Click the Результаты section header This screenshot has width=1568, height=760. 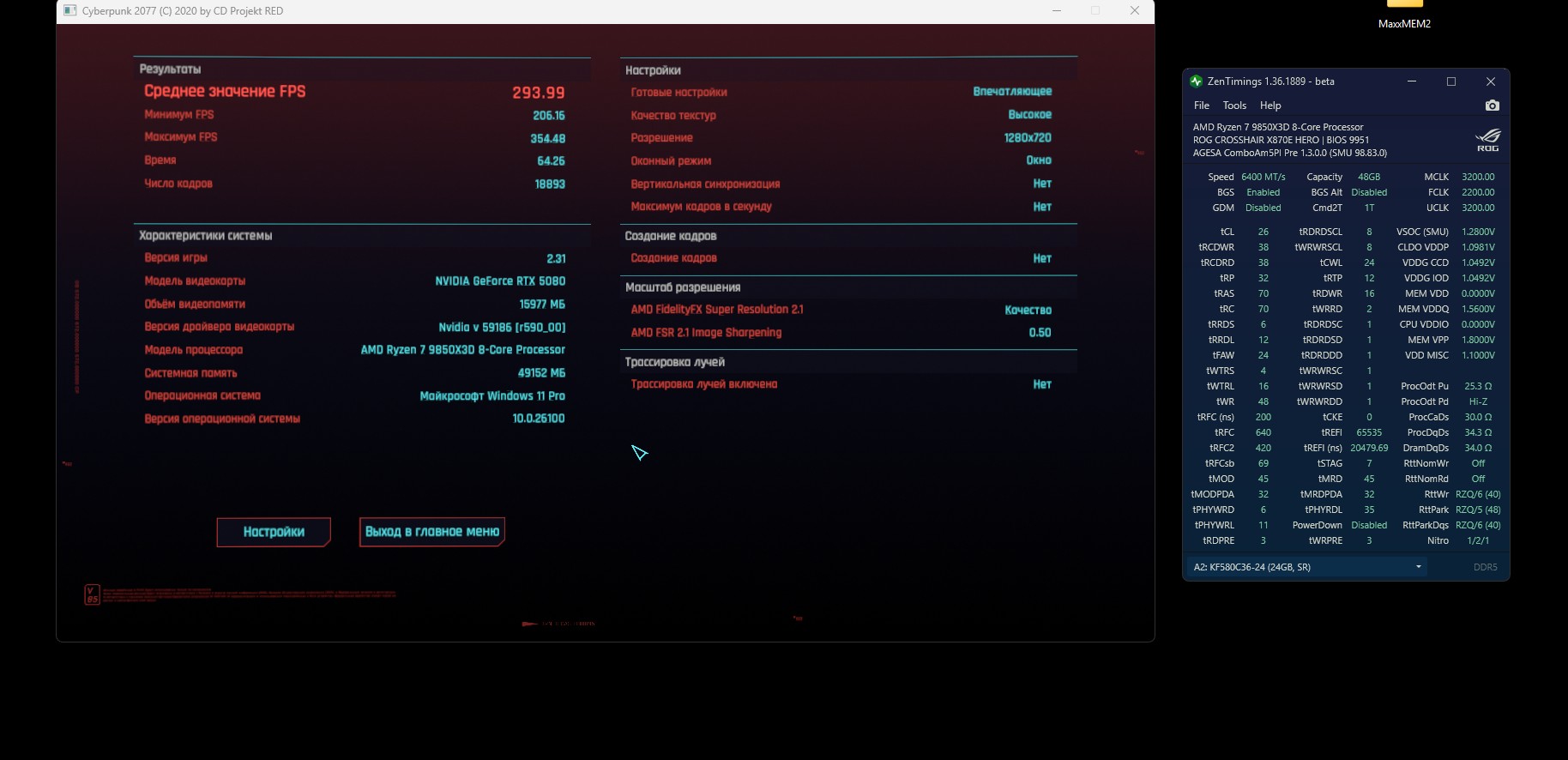170,69
